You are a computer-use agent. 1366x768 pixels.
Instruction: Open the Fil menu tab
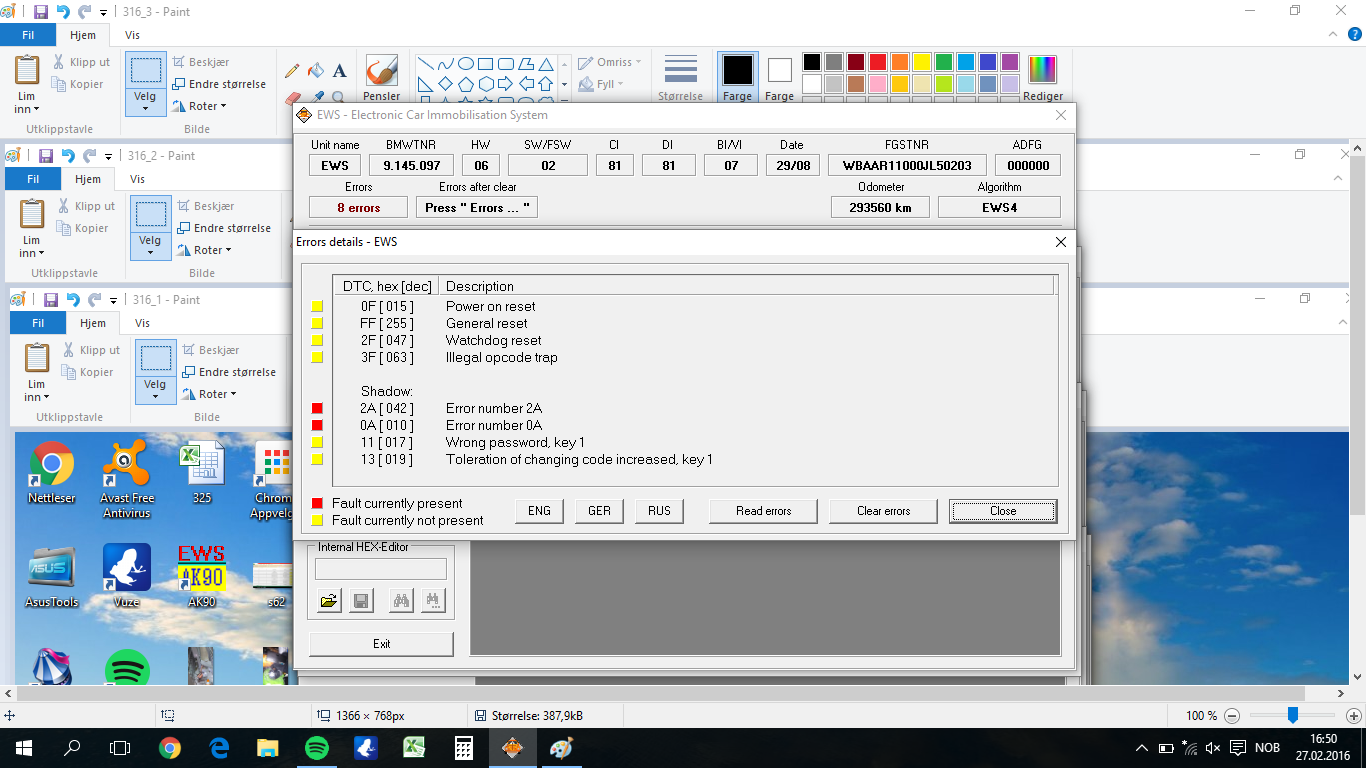point(28,34)
